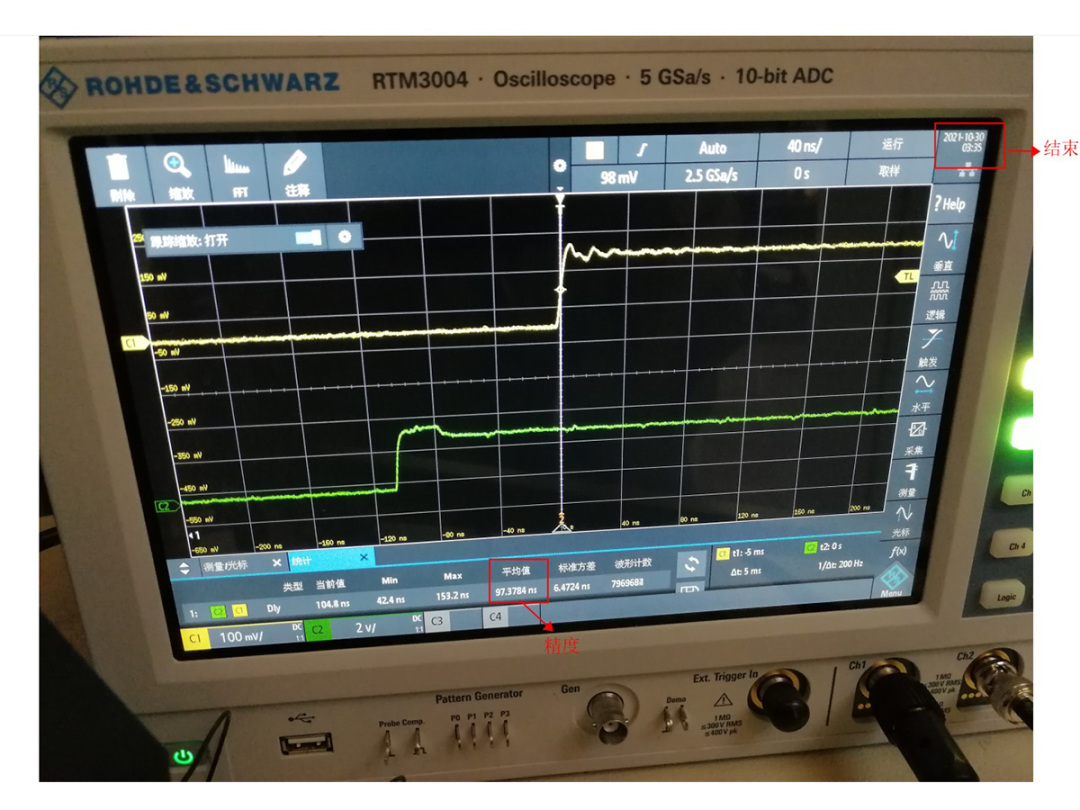
Task: Open the Vertical (垂直) menu
Action: (x=945, y=249)
